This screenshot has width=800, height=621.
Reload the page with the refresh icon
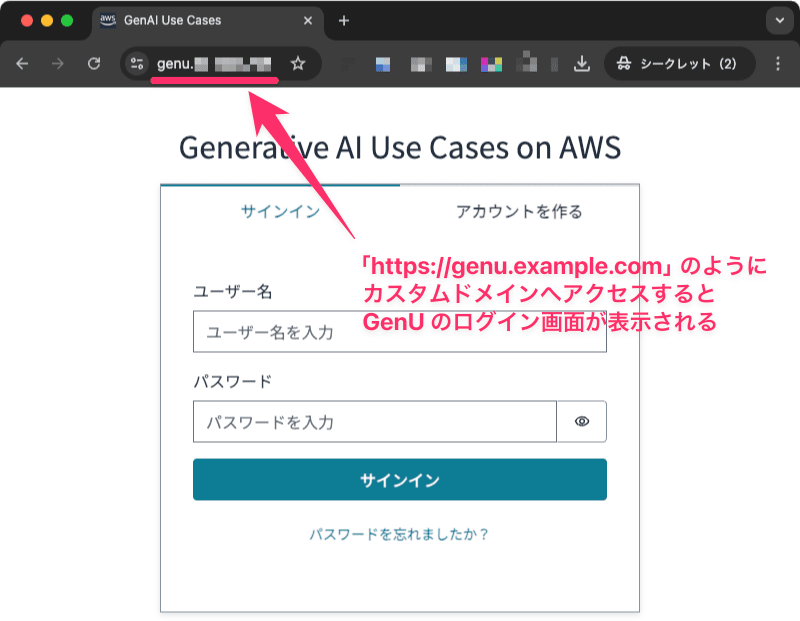pyautogui.click(x=94, y=64)
